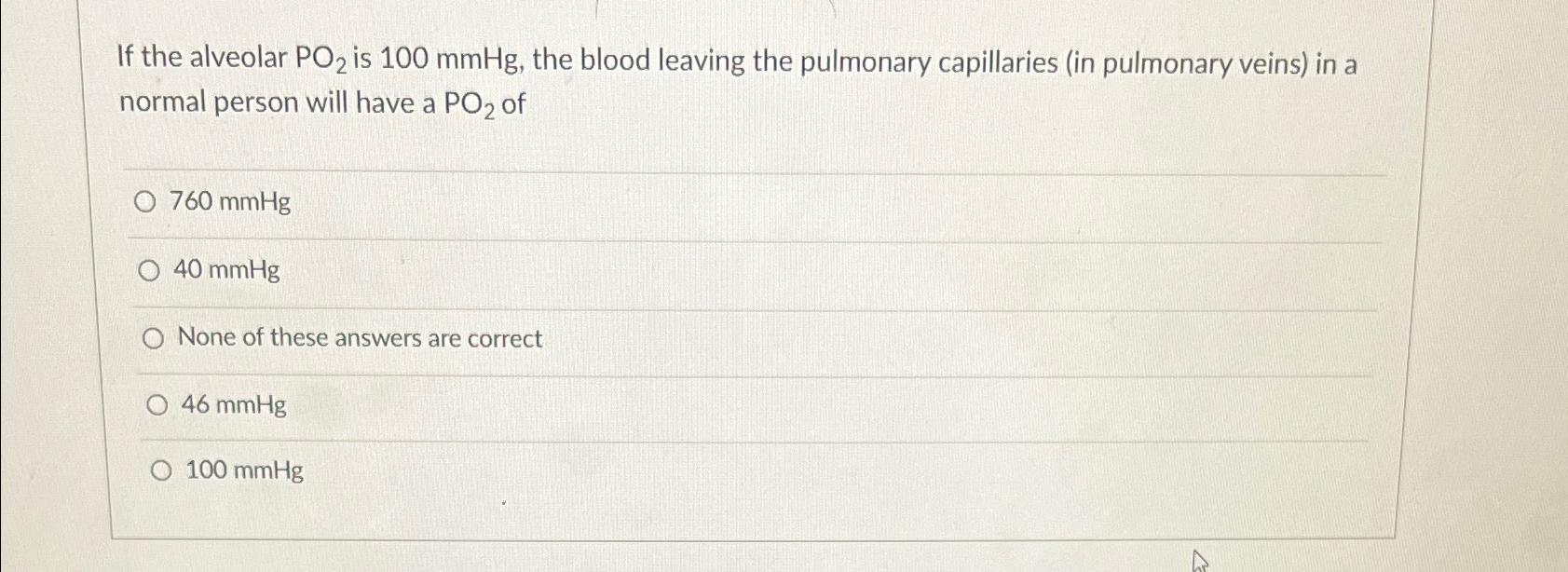Select the 760 mmHg radio button

(x=145, y=203)
